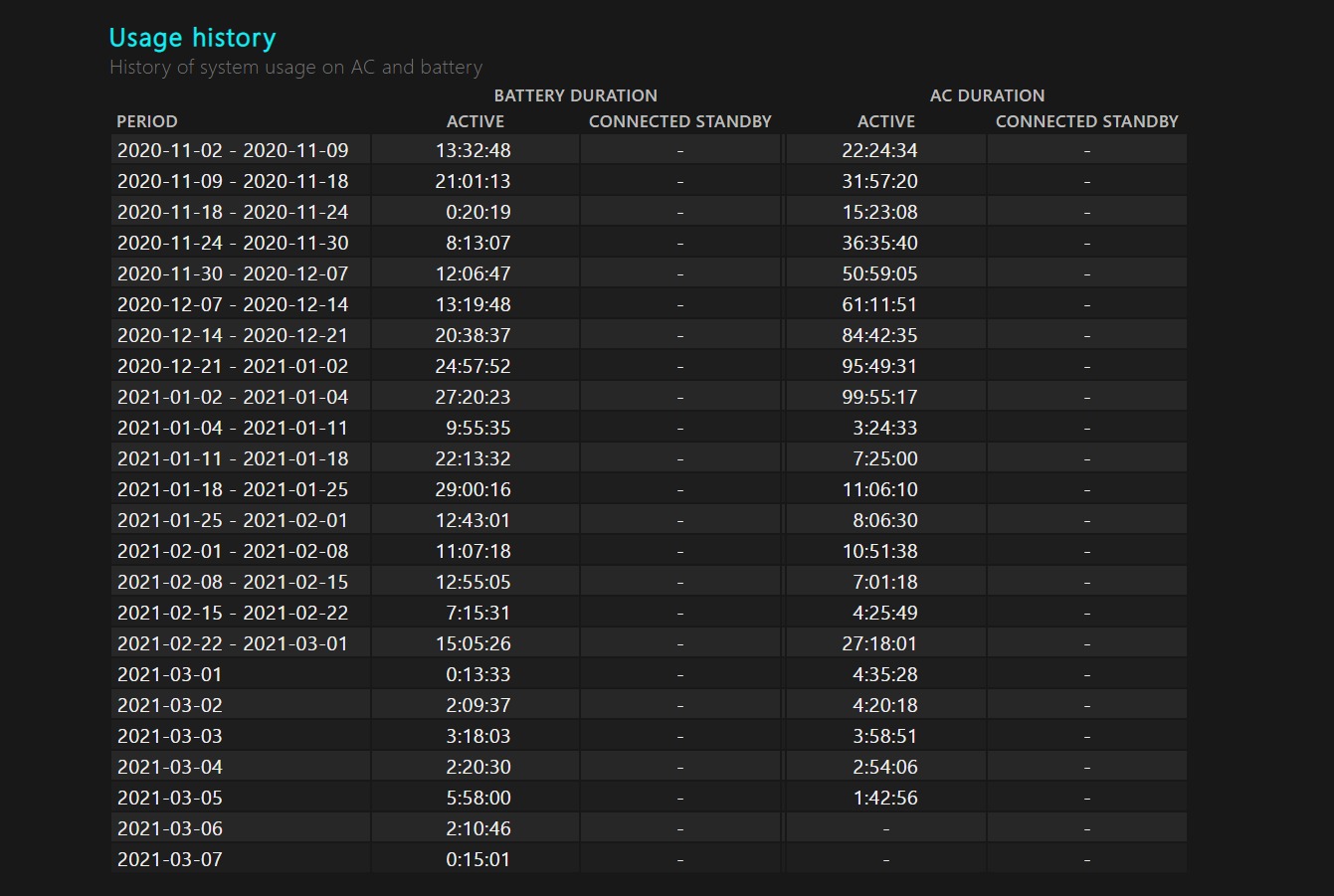
Task: Click the subtitle about AC and battery usage
Action: [x=295, y=68]
